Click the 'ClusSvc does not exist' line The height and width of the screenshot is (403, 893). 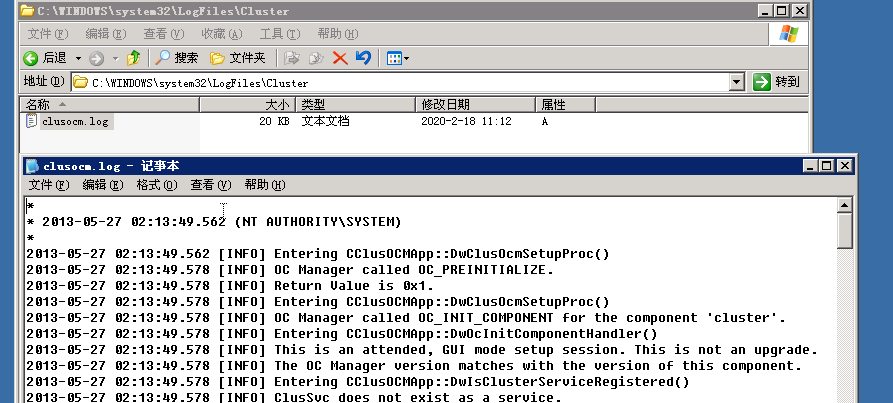[294, 397]
